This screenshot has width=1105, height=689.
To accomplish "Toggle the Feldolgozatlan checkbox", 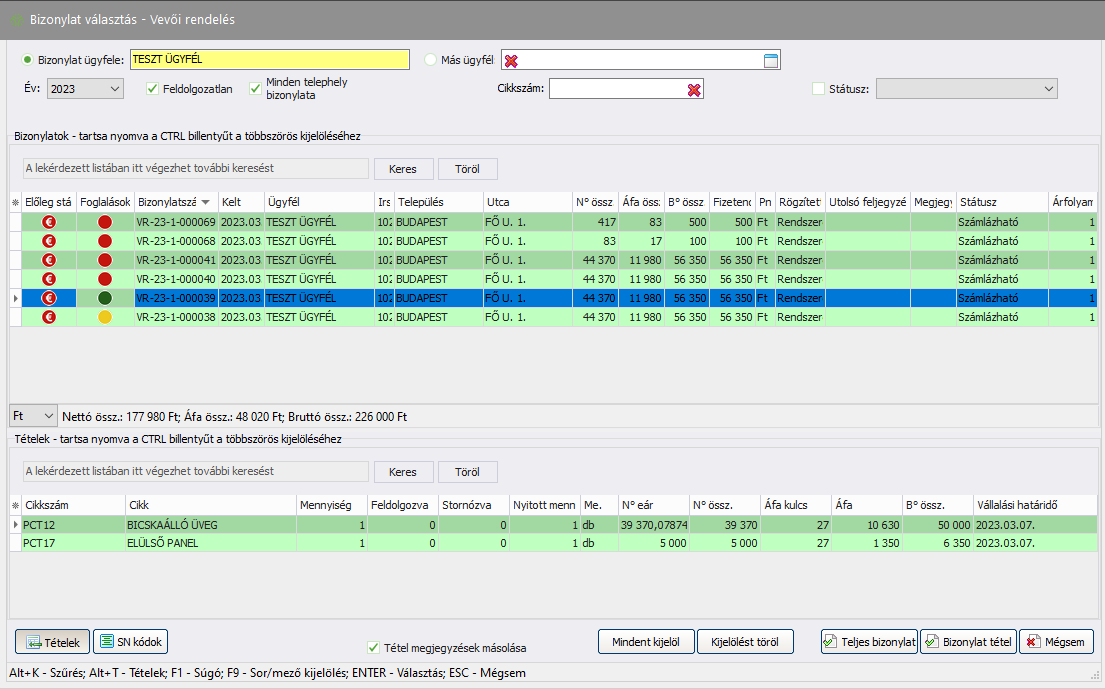I will pyautogui.click(x=153, y=89).
